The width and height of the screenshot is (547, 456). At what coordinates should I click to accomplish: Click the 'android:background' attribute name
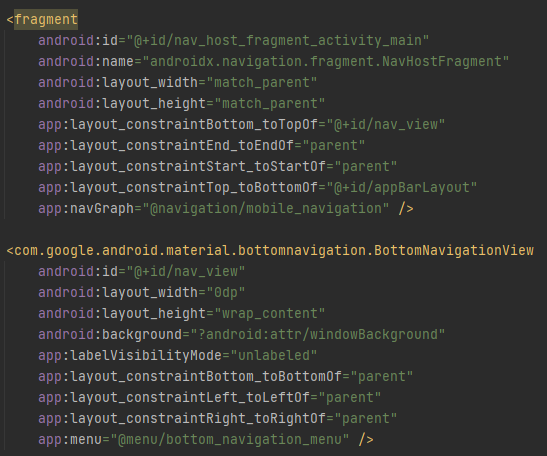tap(110, 334)
